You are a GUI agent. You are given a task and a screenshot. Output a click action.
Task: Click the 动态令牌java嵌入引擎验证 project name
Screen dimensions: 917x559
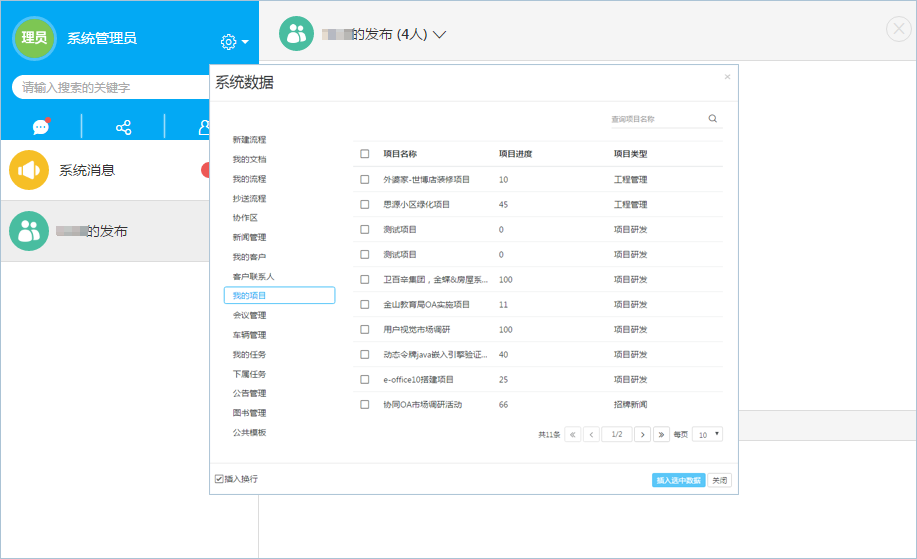435,354
